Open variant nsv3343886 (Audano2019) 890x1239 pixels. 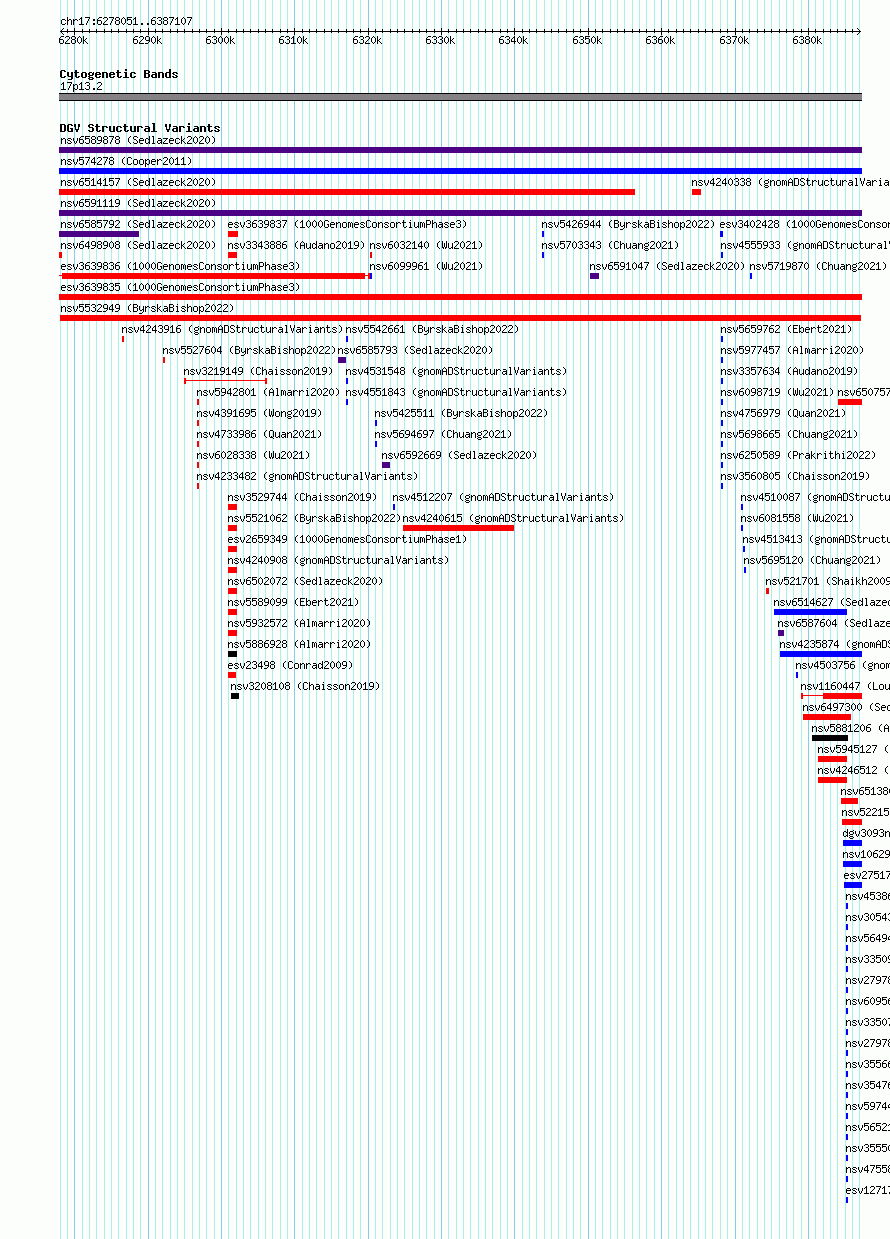[x=296, y=245]
